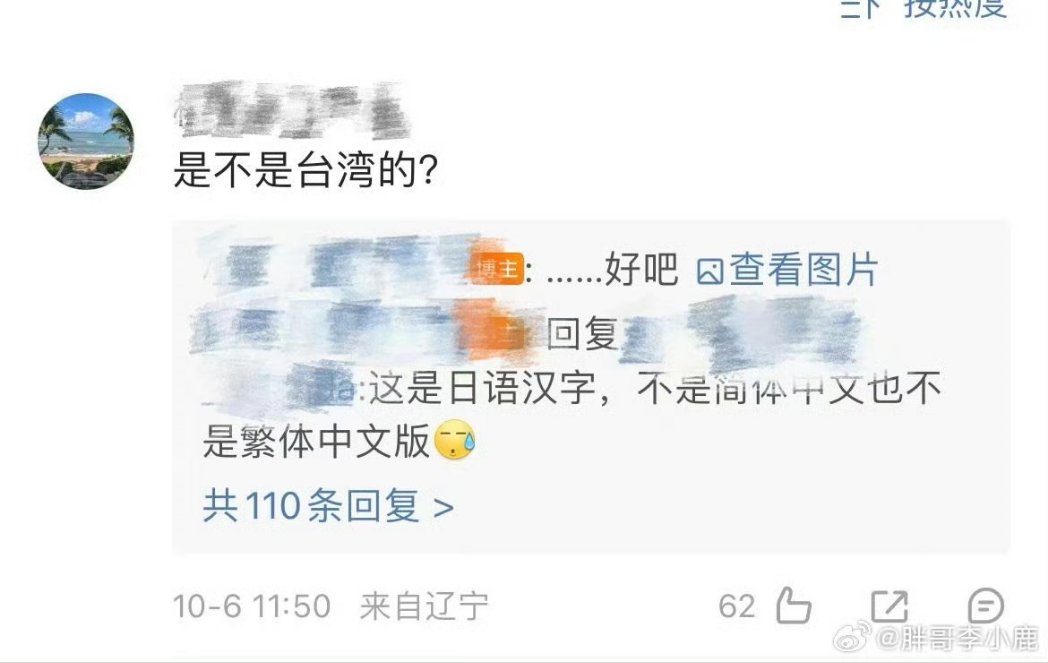
Task: Open the reply comment bubble icon
Action: 986,606
